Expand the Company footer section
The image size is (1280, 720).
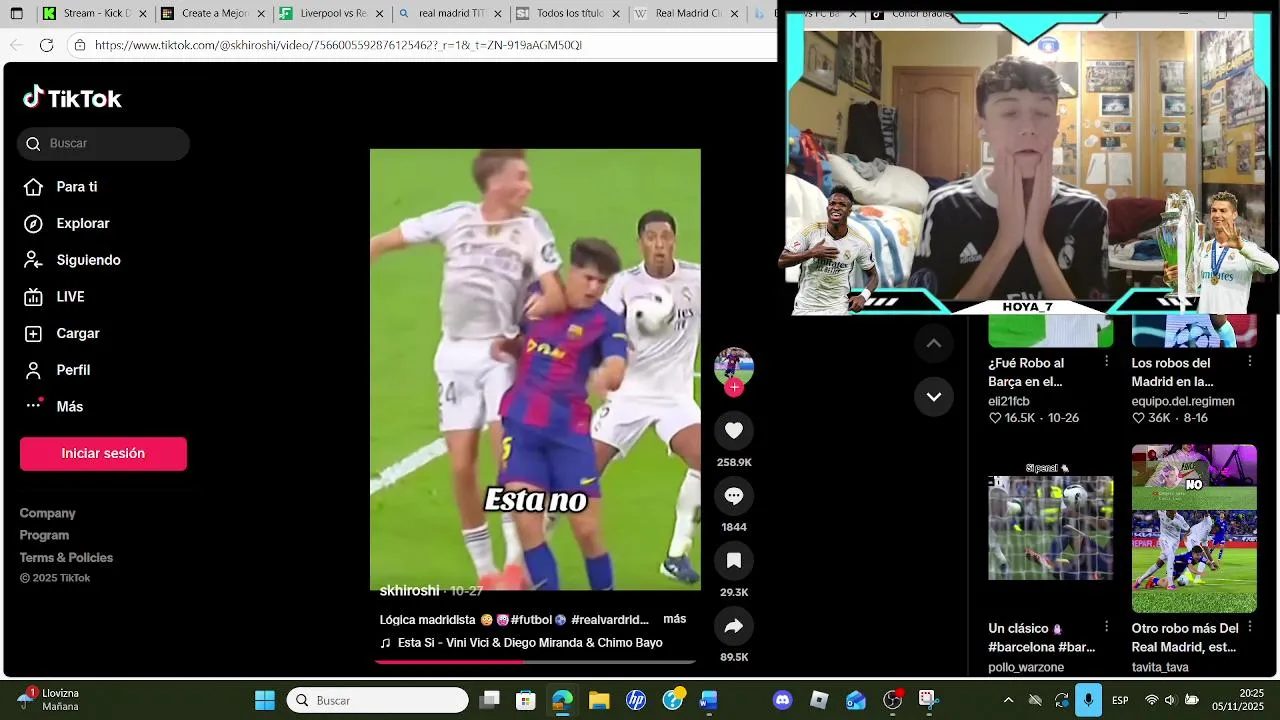click(x=47, y=513)
